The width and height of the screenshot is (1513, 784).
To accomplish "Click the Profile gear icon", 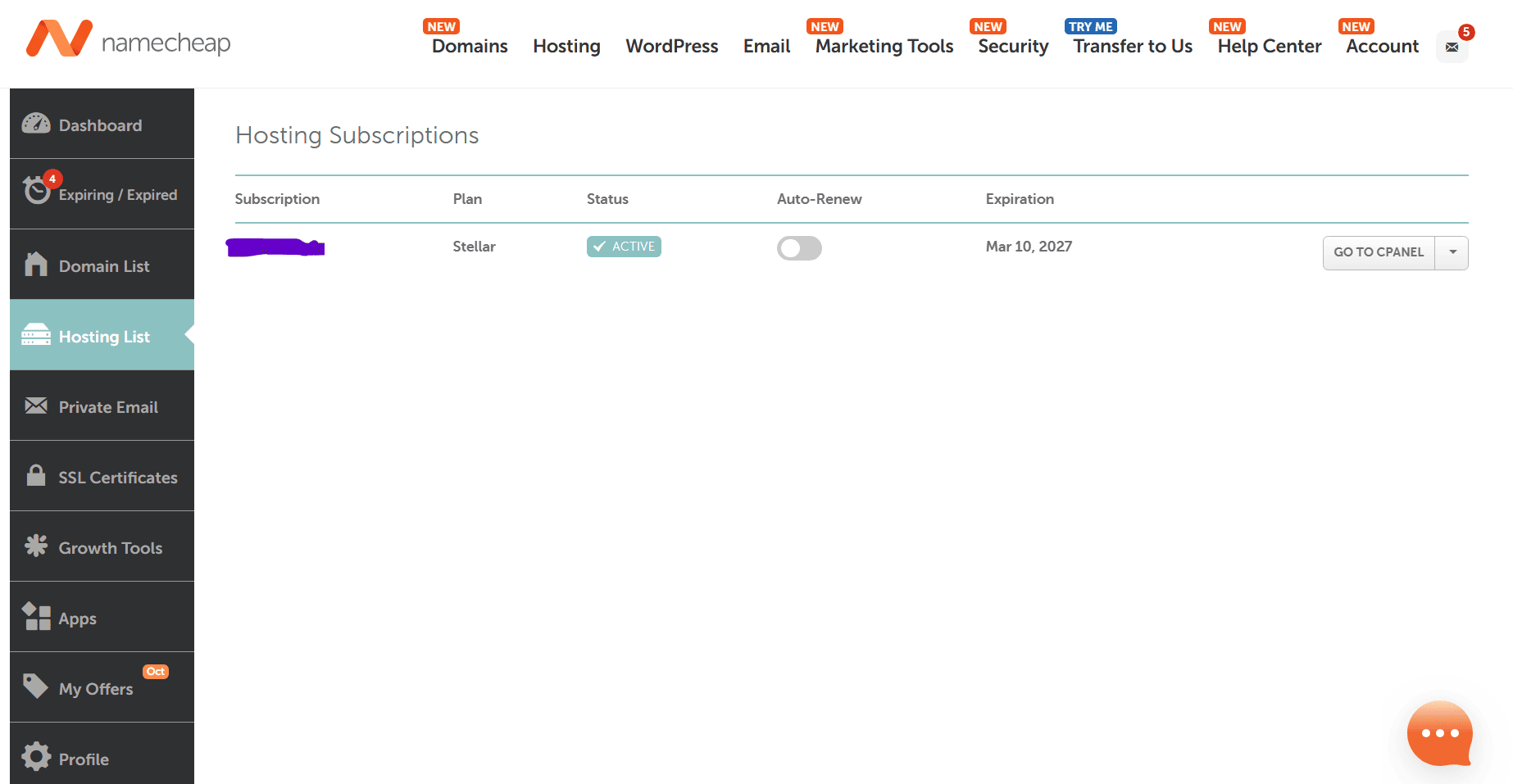I will (36, 756).
